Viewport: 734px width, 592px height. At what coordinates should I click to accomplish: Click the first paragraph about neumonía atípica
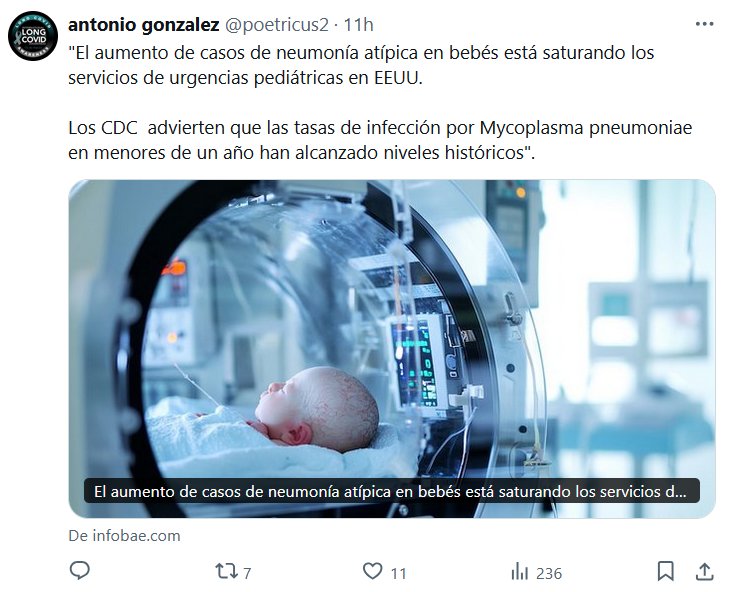[361, 65]
